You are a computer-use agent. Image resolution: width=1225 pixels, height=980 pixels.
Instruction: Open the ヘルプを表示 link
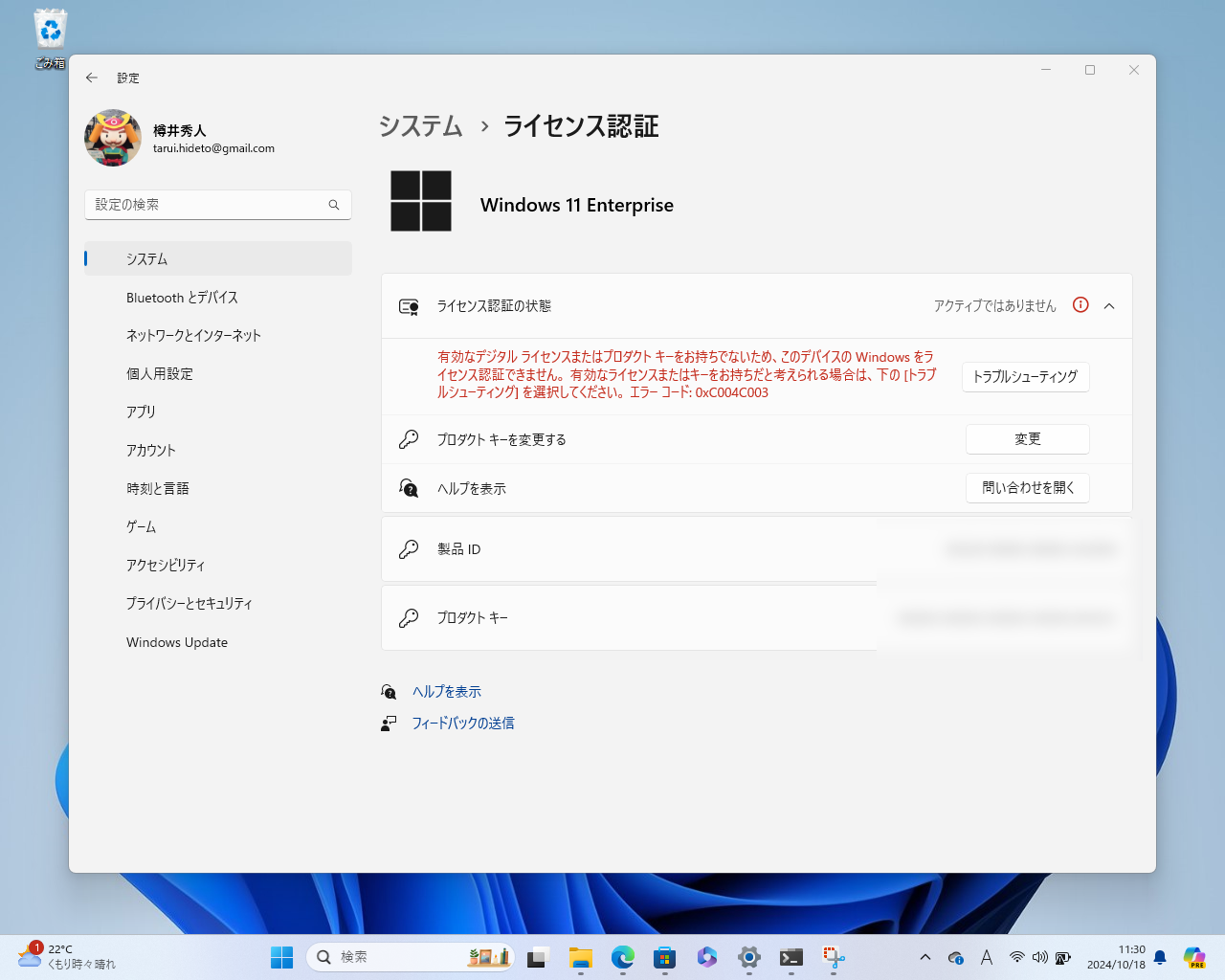pos(446,690)
